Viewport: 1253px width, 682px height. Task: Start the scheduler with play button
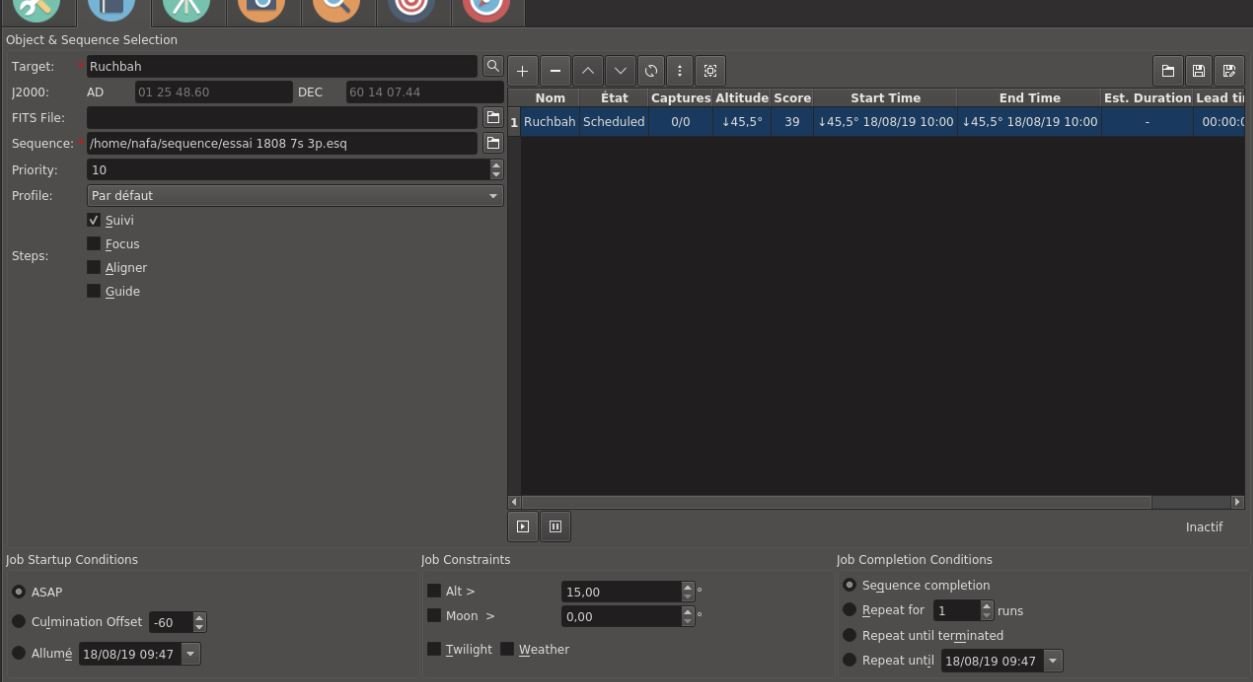523,526
